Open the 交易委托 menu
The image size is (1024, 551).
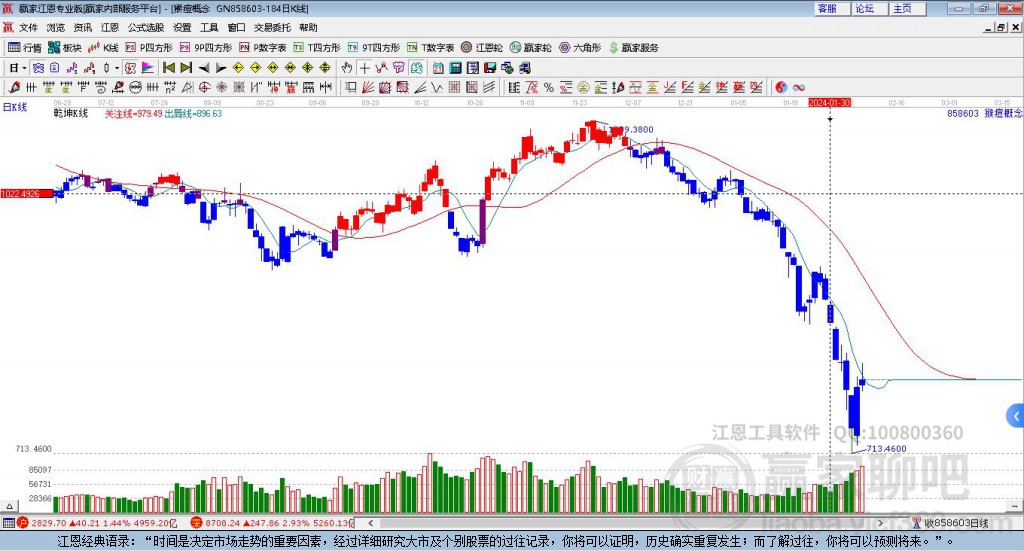(x=272, y=27)
